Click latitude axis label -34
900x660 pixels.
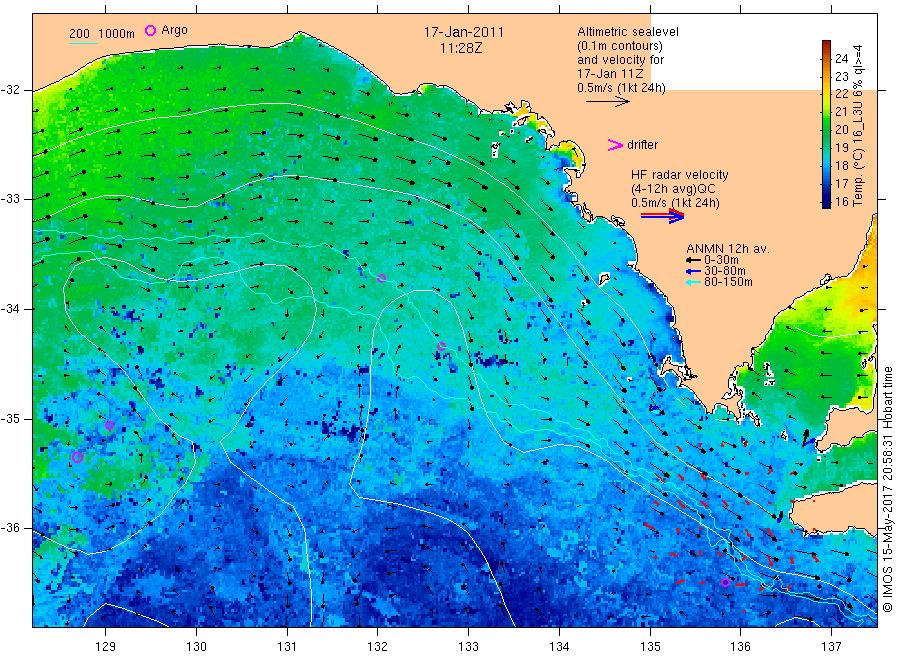[x=10, y=309]
